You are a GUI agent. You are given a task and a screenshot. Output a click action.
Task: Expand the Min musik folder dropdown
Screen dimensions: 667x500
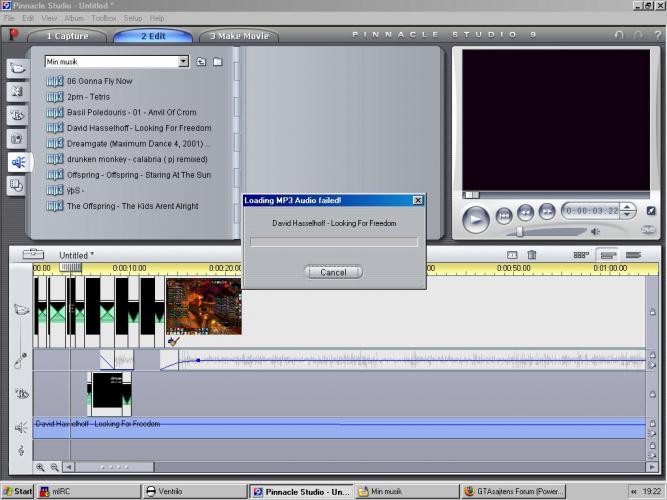(x=183, y=62)
